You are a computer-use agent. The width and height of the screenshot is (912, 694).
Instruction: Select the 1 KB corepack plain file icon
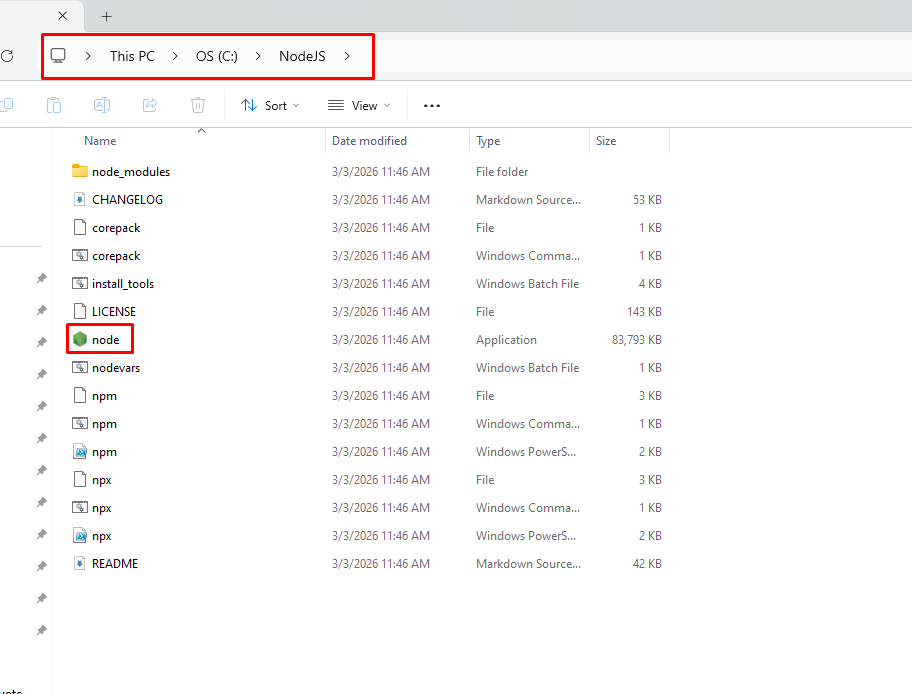pos(80,227)
